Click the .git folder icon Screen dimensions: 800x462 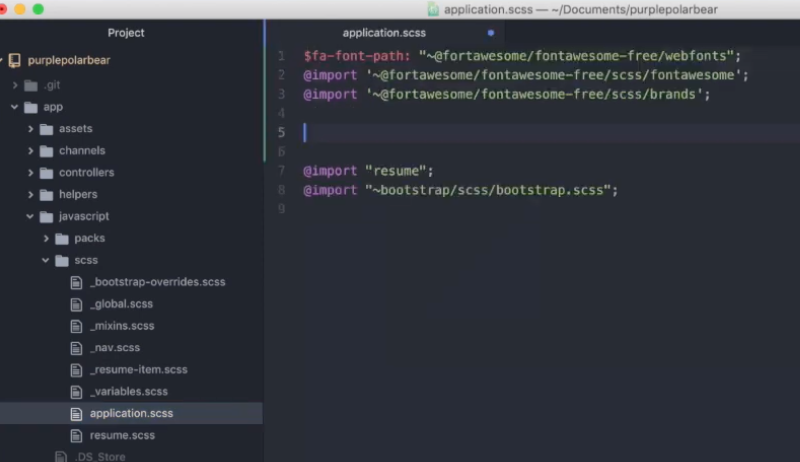(31, 86)
